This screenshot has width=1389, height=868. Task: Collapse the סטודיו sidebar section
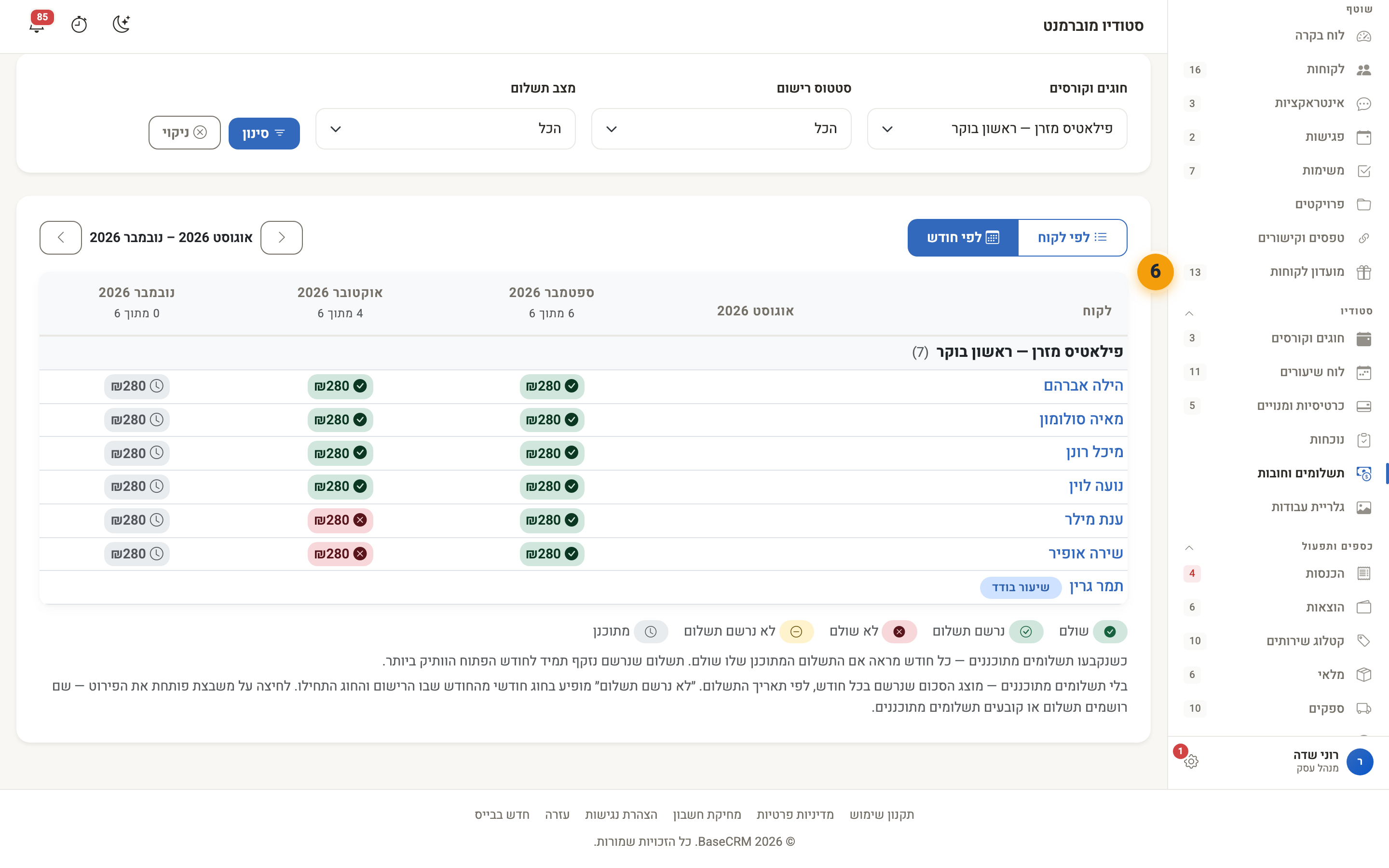[x=1189, y=313]
